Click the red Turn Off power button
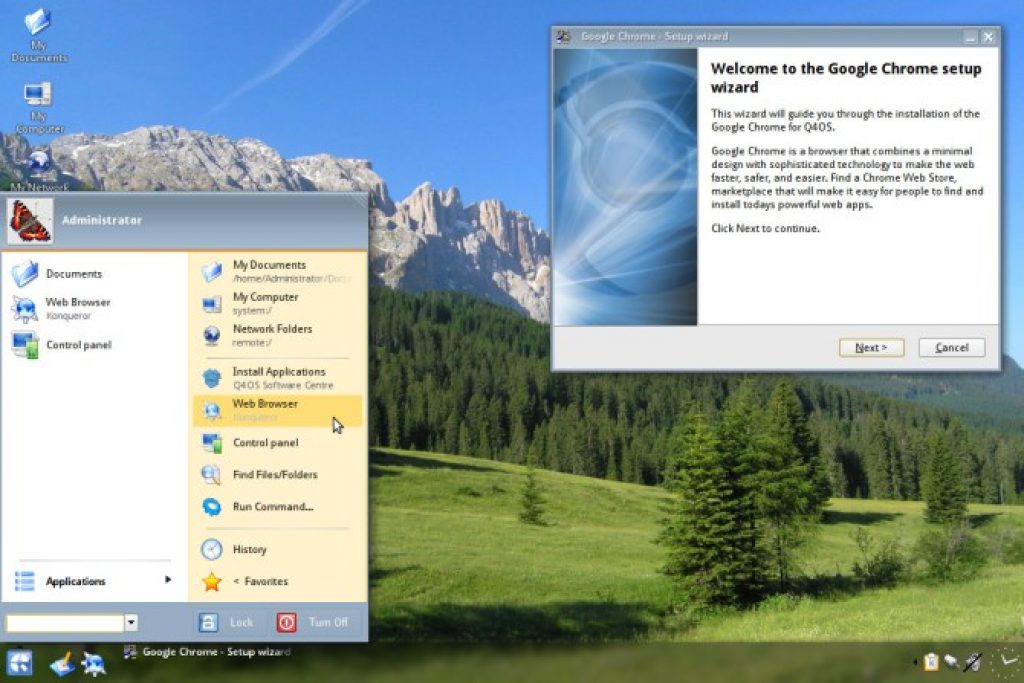Image resolution: width=1024 pixels, height=683 pixels. pyautogui.click(x=313, y=622)
